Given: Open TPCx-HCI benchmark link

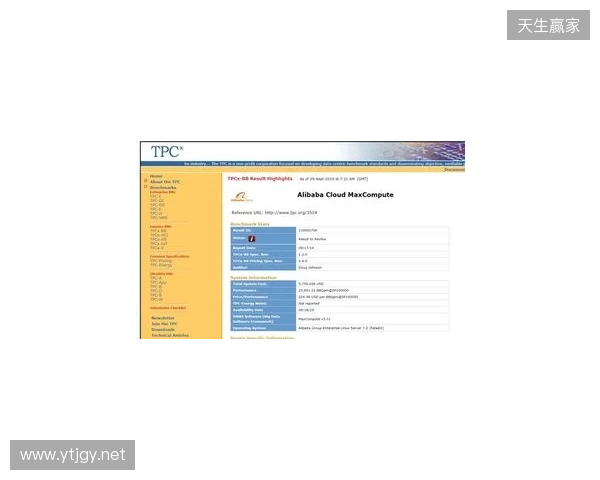Looking at the screenshot, I should click(159, 235).
